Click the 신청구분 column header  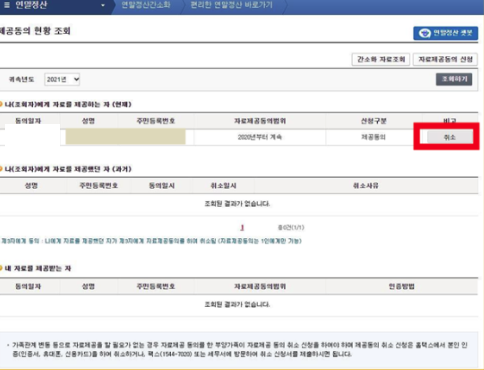point(374,121)
